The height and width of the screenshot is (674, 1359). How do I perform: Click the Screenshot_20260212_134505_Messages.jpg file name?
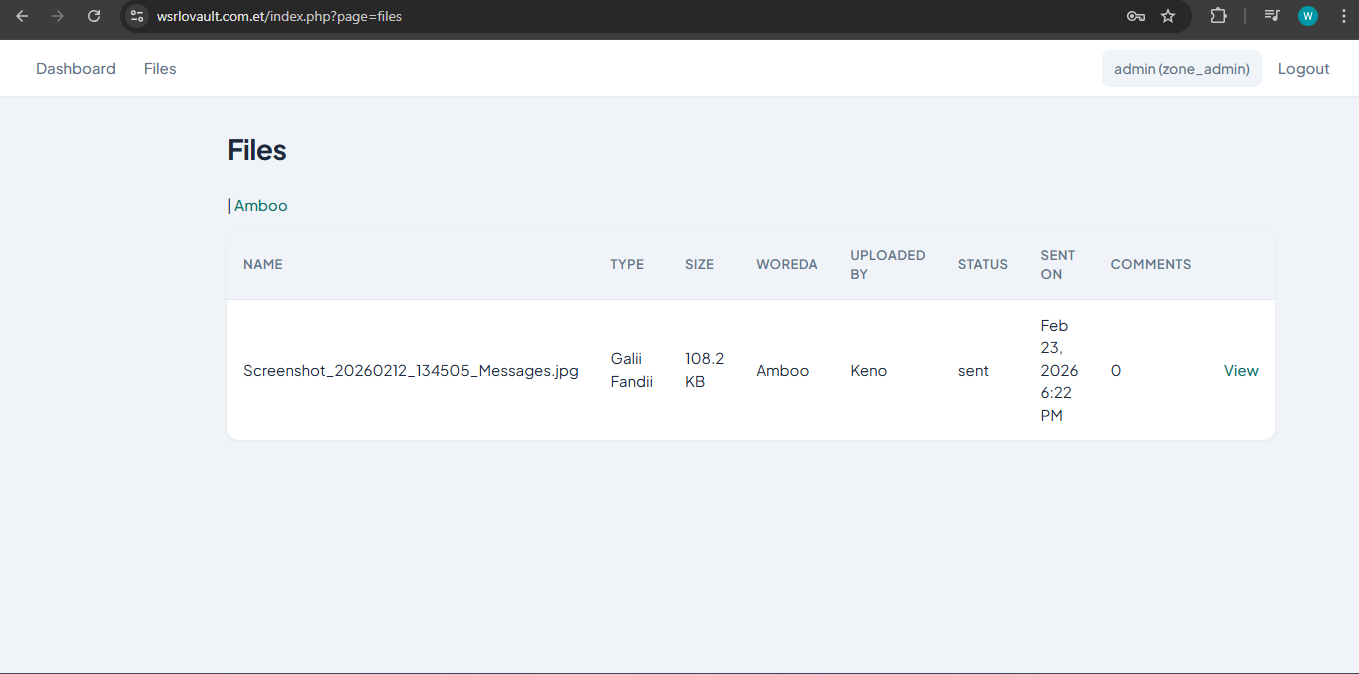(x=410, y=371)
